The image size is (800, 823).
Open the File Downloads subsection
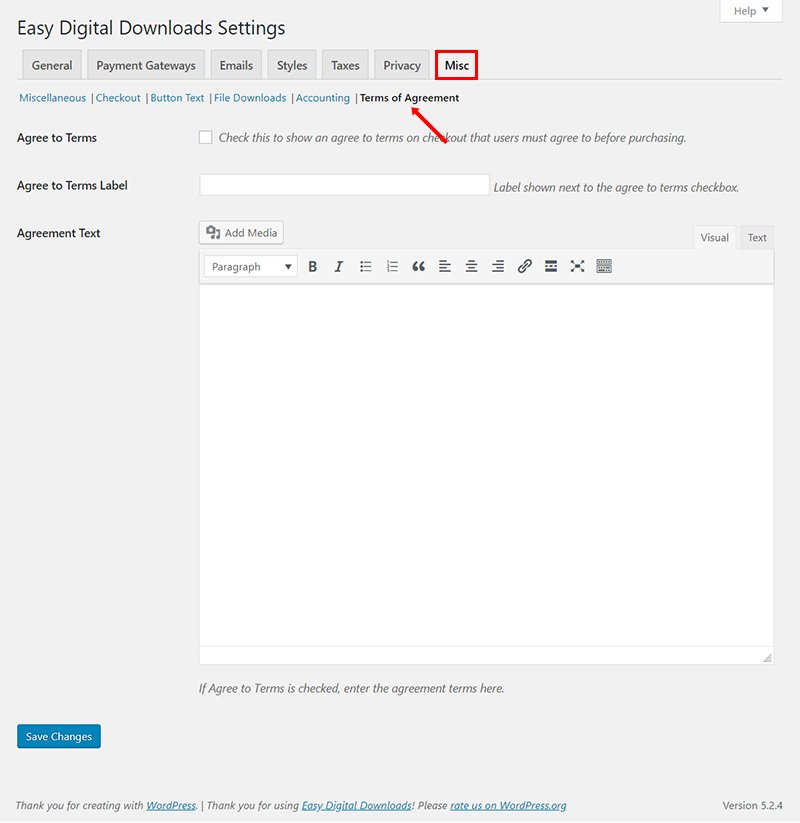click(250, 98)
